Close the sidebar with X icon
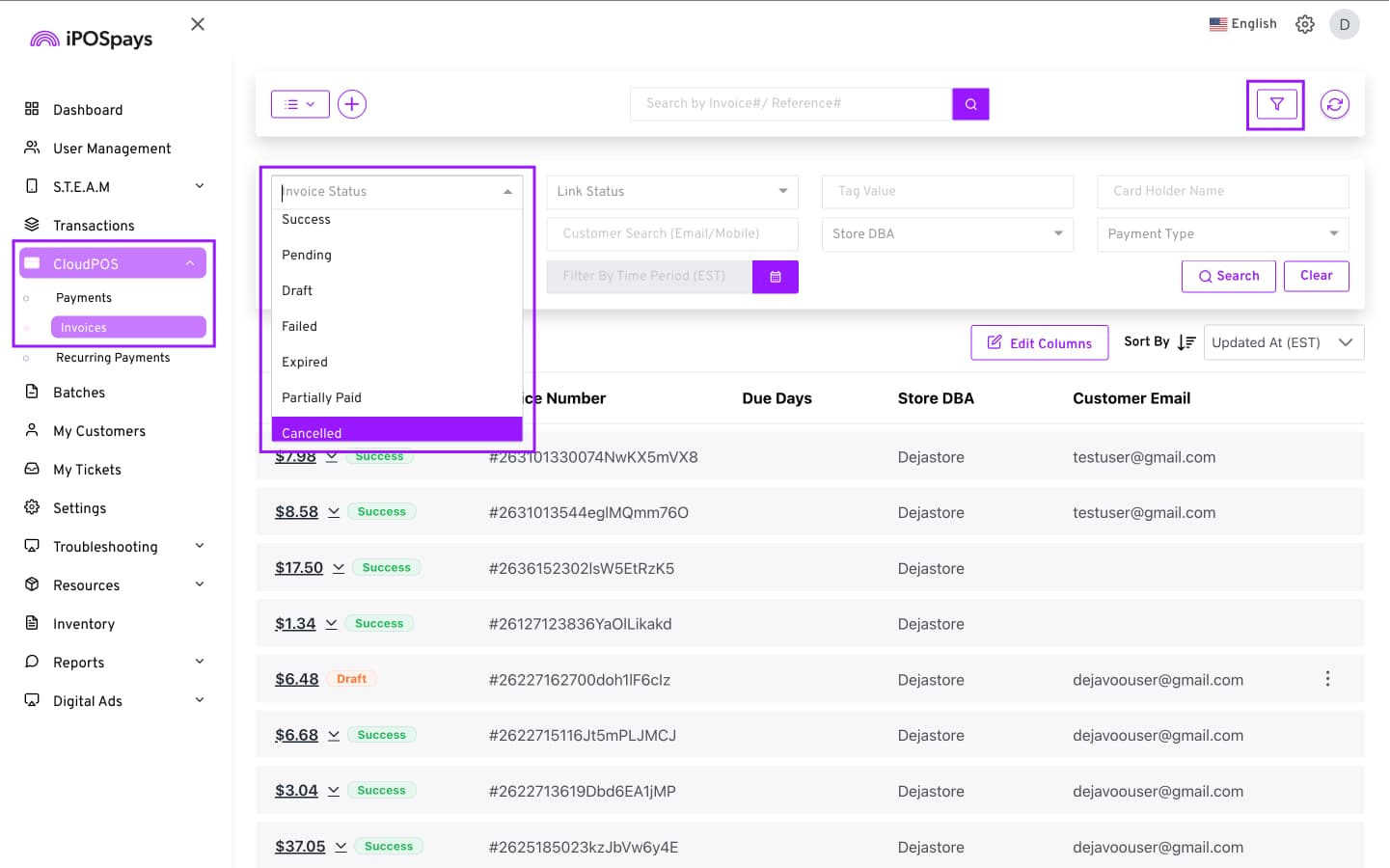The height and width of the screenshot is (868, 1390). [198, 24]
